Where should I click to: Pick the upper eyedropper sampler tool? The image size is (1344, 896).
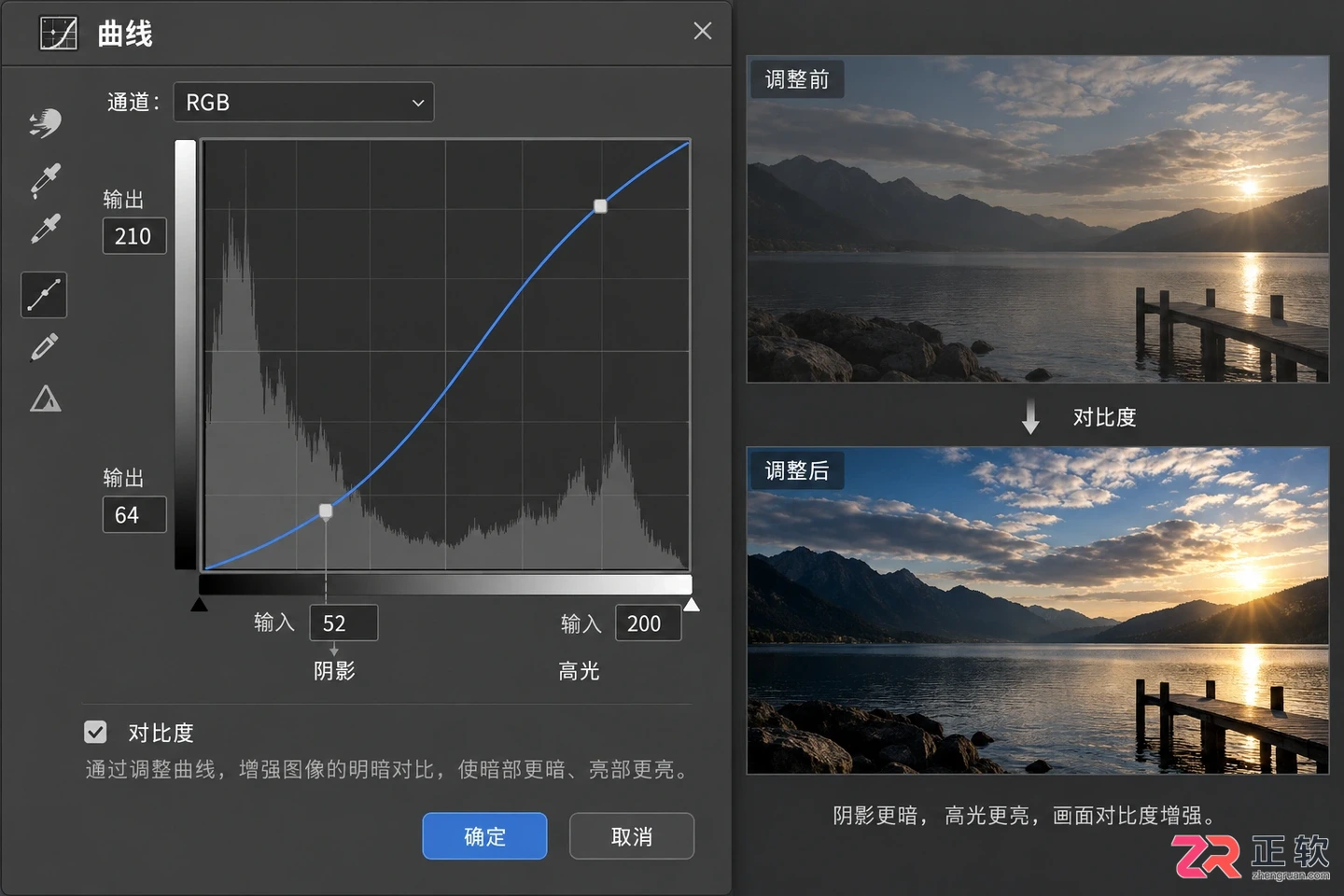click(45, 180)
